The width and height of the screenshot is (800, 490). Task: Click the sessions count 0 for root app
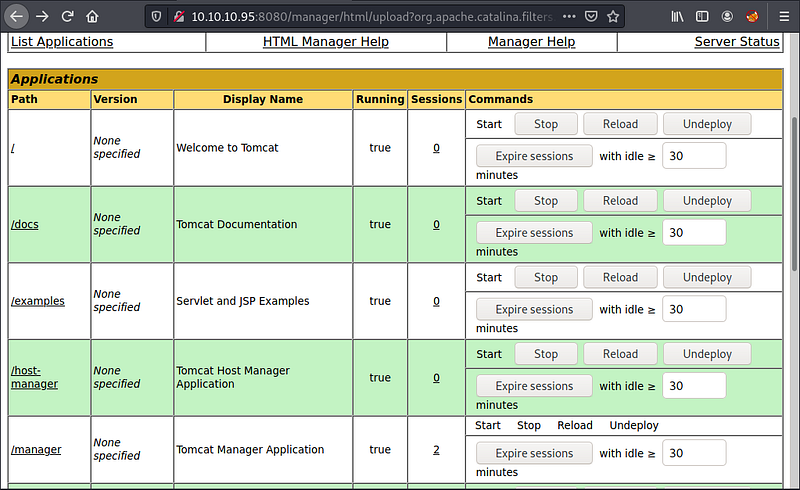click(x=436, y=148)
